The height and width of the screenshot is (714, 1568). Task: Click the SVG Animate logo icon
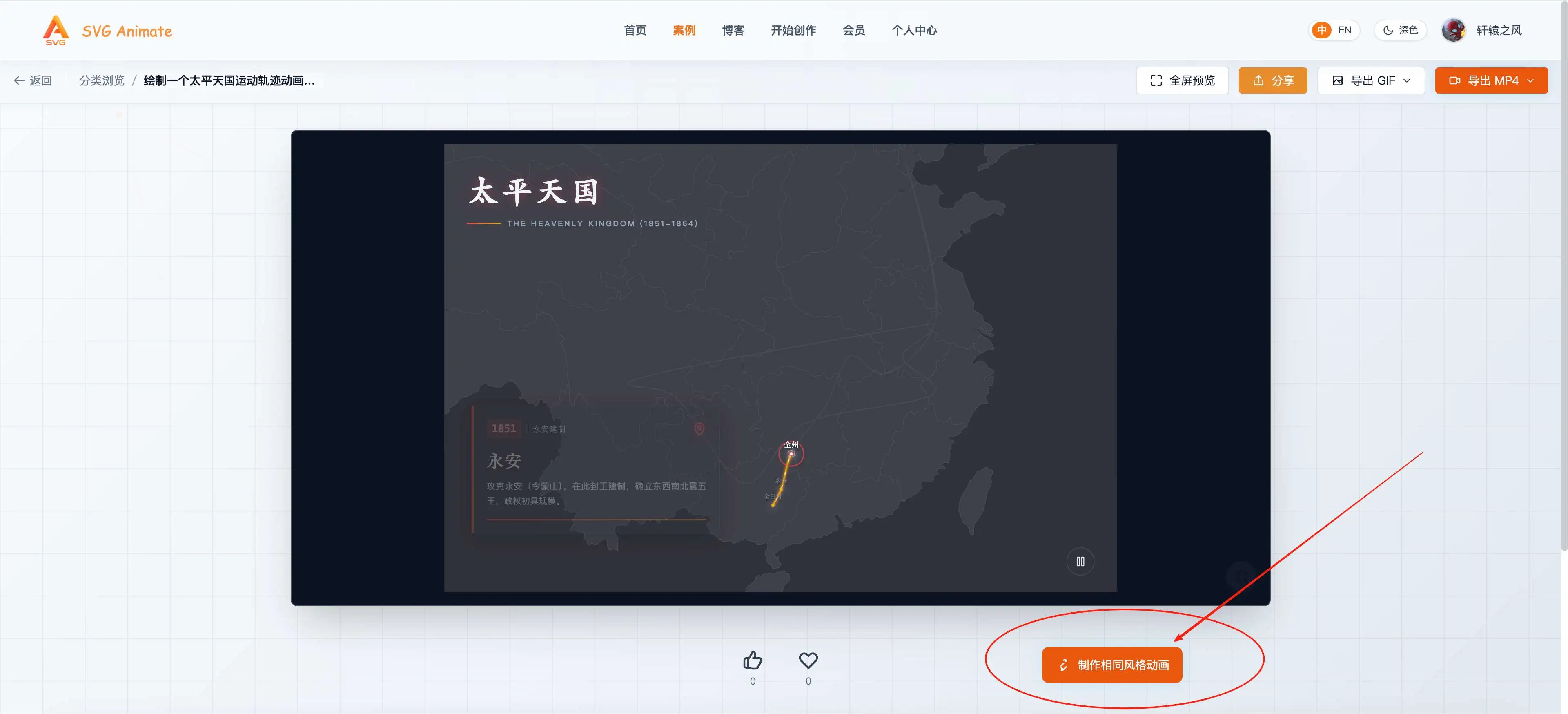pos(56,30)
